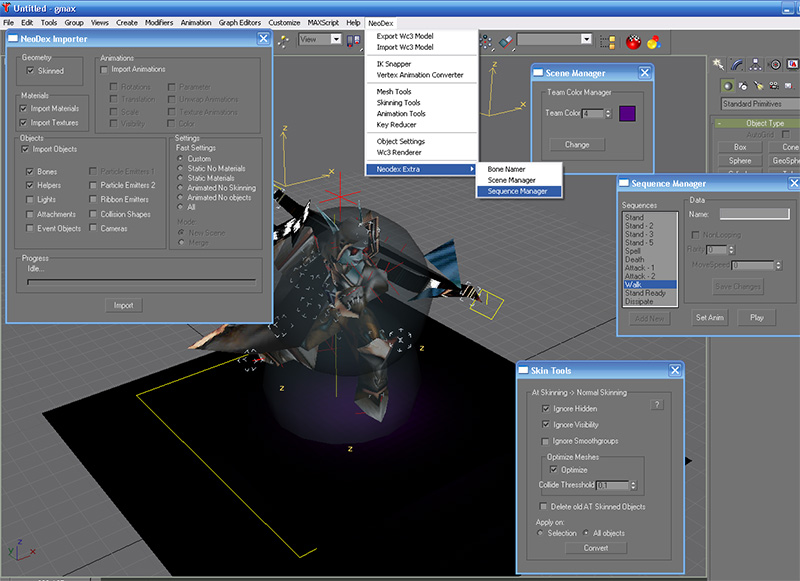Select the Geometry category sphere icon
This screenshot has width=800, height=581.
(728, 86)
